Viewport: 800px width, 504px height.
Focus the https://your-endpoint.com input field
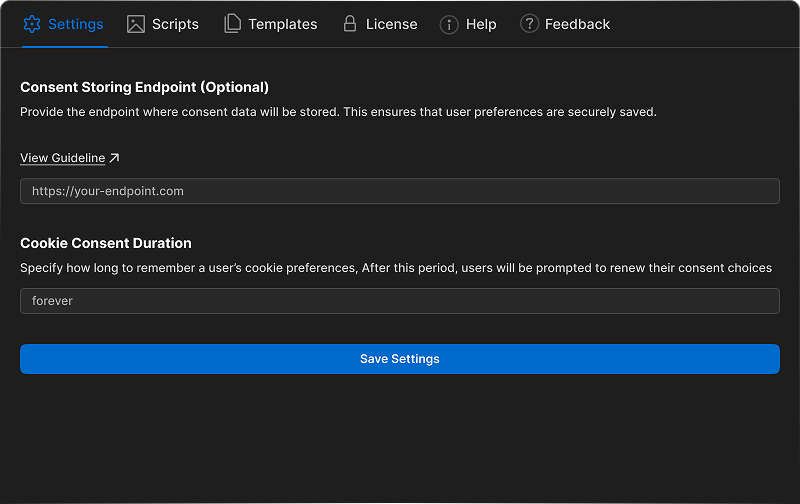coord(400,191)
